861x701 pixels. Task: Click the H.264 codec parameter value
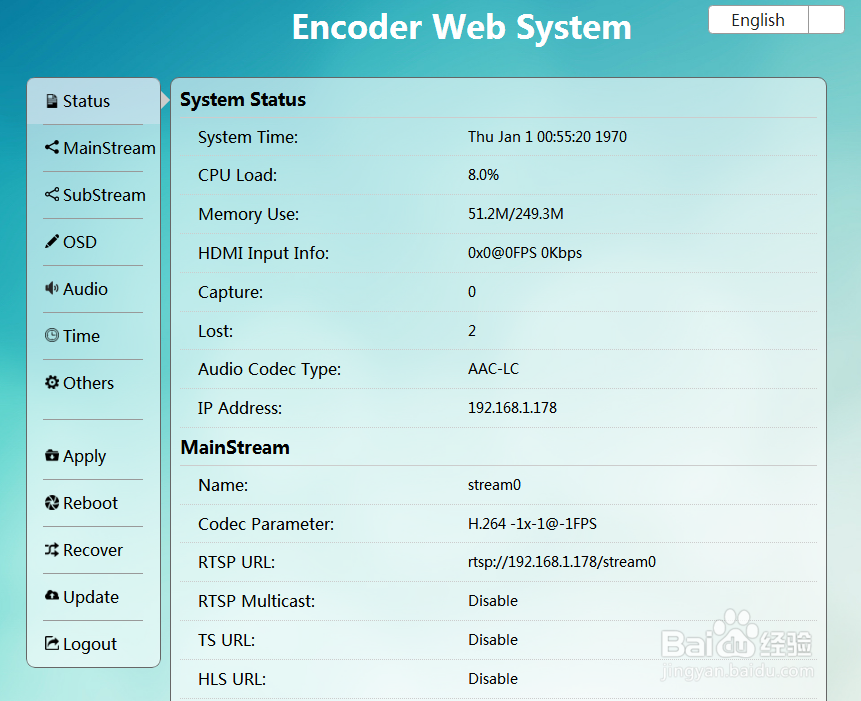tap(532, 523)
